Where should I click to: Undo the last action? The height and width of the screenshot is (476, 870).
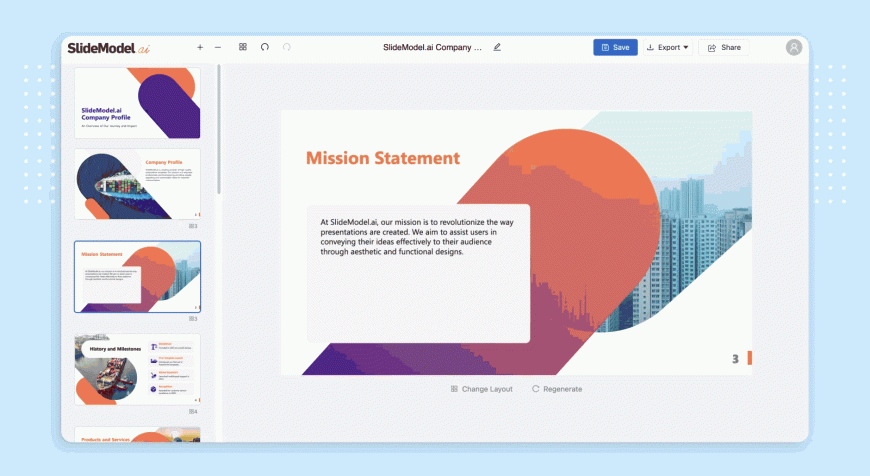[x=265, y=47]
